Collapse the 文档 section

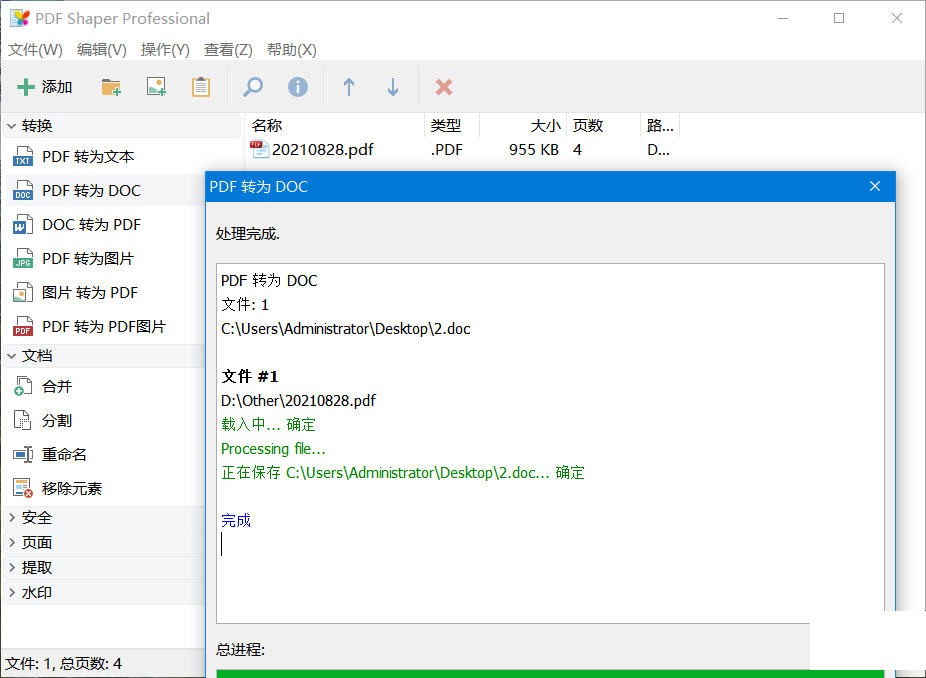pos(11,356)
